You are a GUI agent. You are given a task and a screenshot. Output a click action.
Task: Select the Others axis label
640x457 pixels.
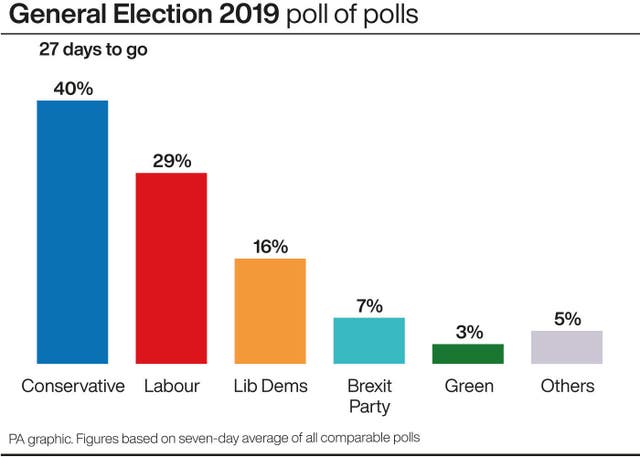pos(568,386)
